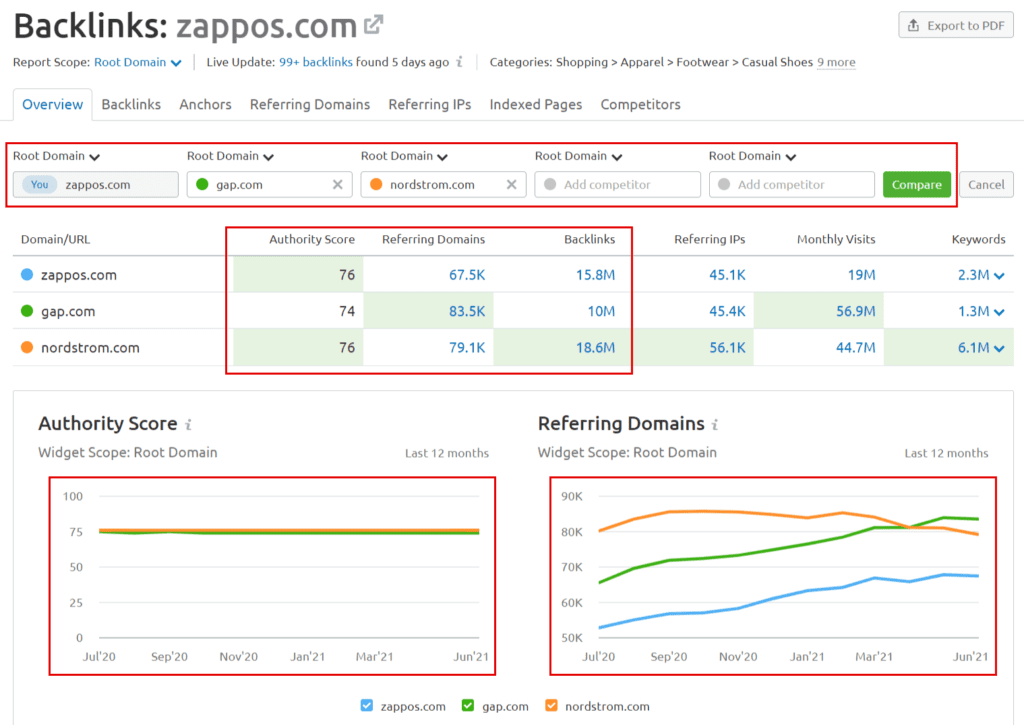Open the Indexed Pages tab
This screenshot has width=1024, height=725.
click(536, 105)
